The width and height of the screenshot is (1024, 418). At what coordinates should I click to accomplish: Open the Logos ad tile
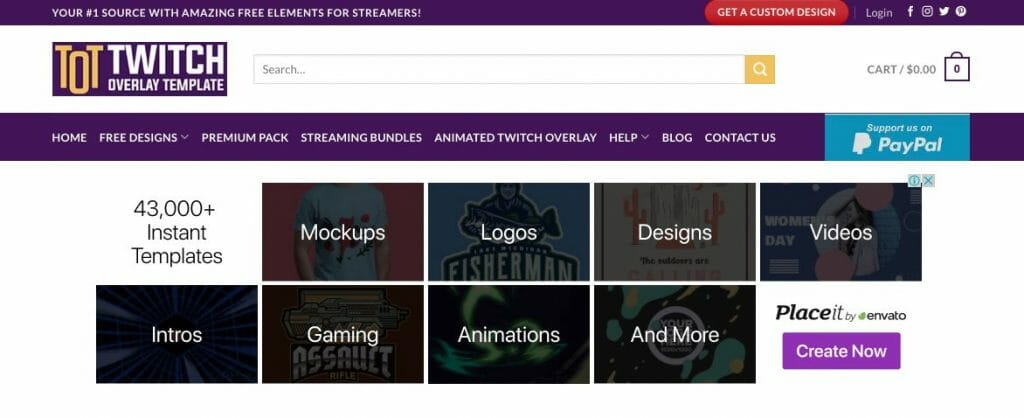click(x=509, y=232)
